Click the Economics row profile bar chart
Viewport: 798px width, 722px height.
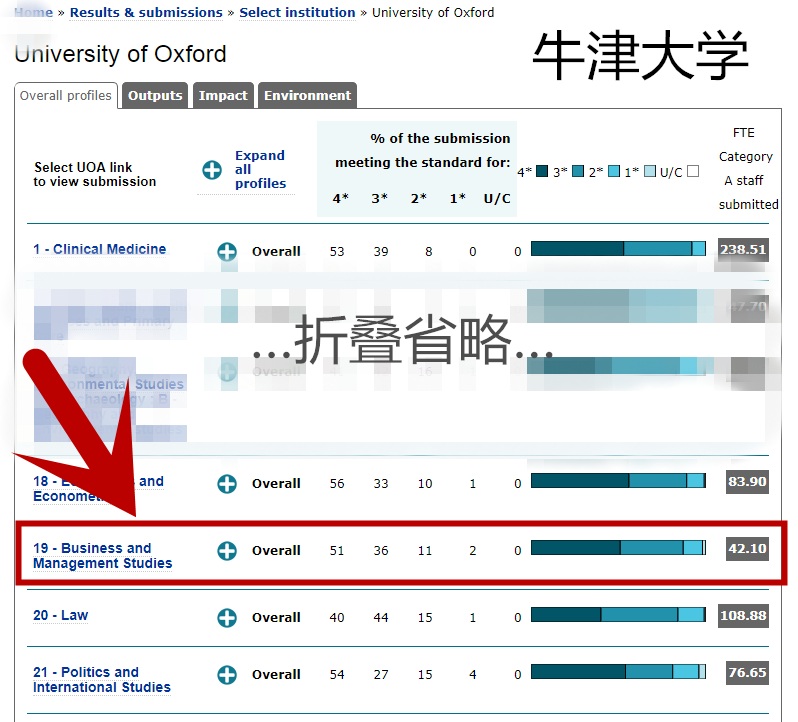click(x=618, y=481)
